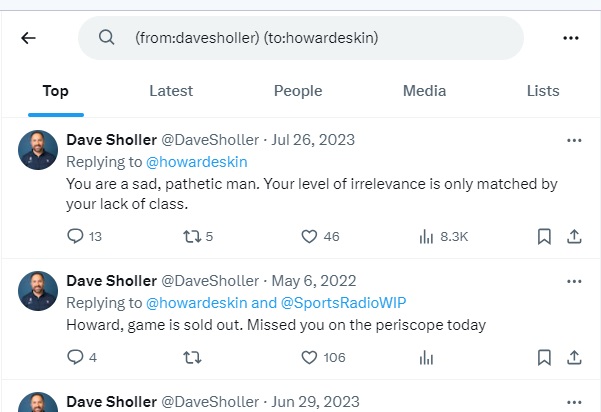
Task: View analytics showing 8.3K views
Action: 427,237
